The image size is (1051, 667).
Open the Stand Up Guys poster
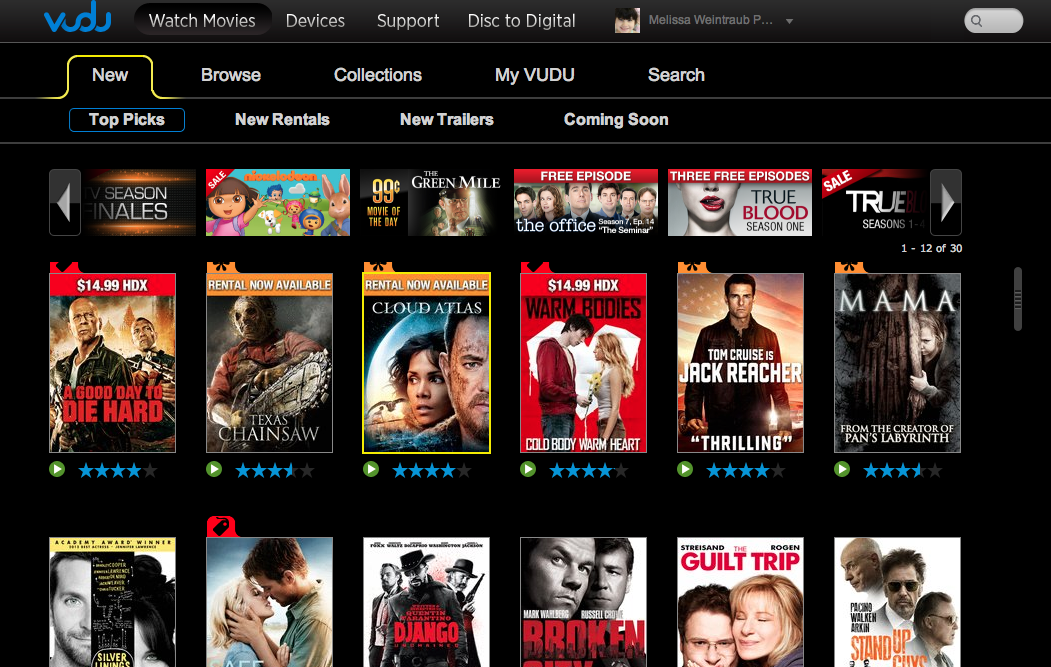898,602
